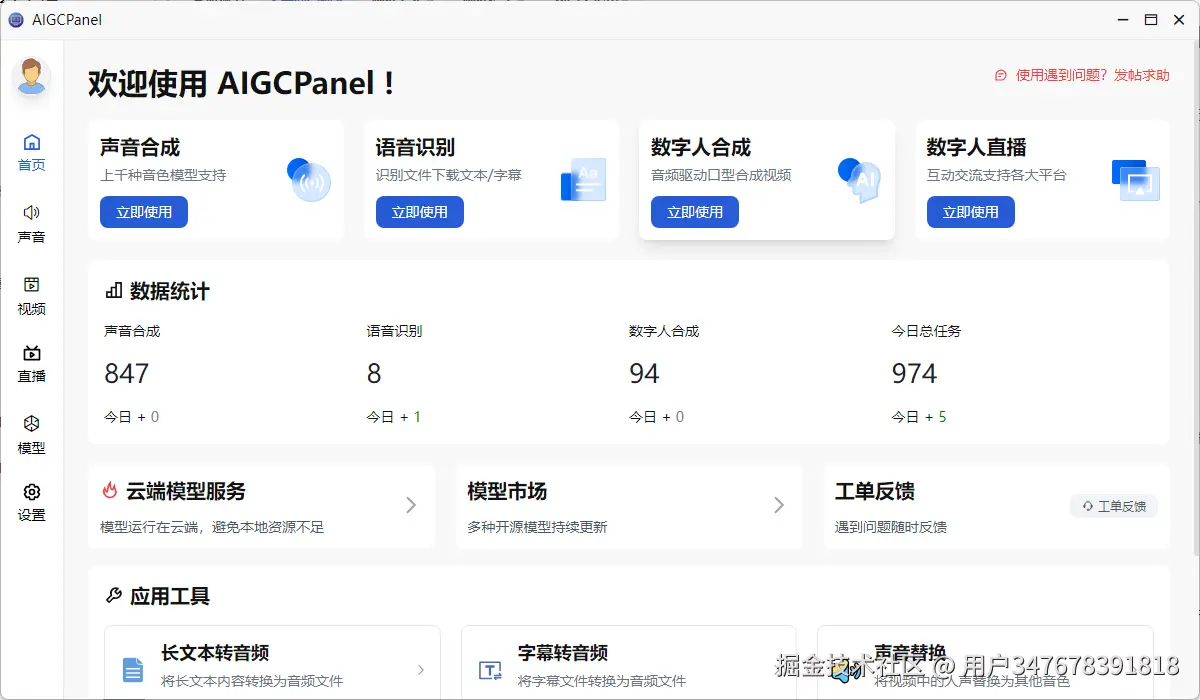Click 立即使用 under 声音合成
1200x700 pixels.
pos(144,212)
